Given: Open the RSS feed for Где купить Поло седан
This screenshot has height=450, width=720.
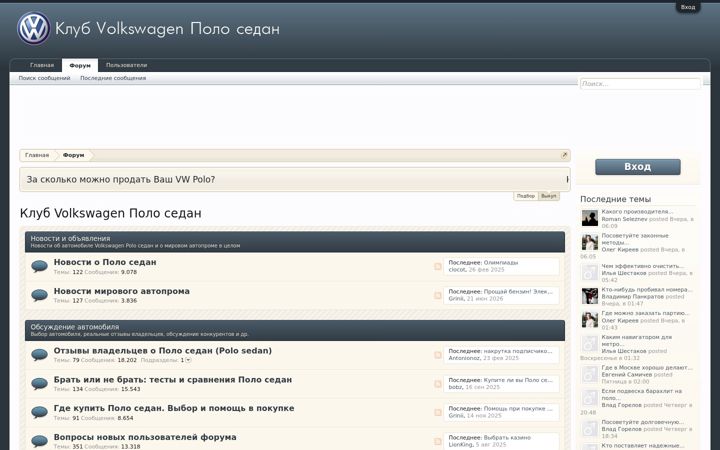Looking at the screenshot, I should click(438, 412).
